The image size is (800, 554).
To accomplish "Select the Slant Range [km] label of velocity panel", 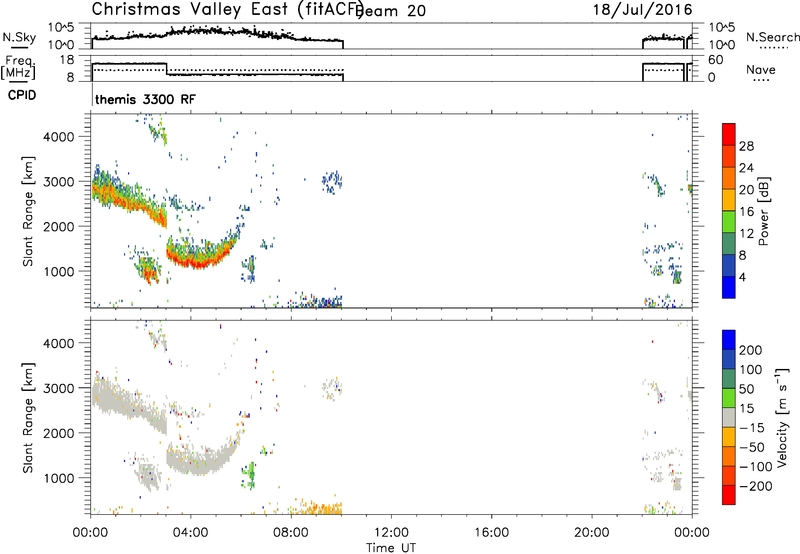I will click(x=28, y=418).
